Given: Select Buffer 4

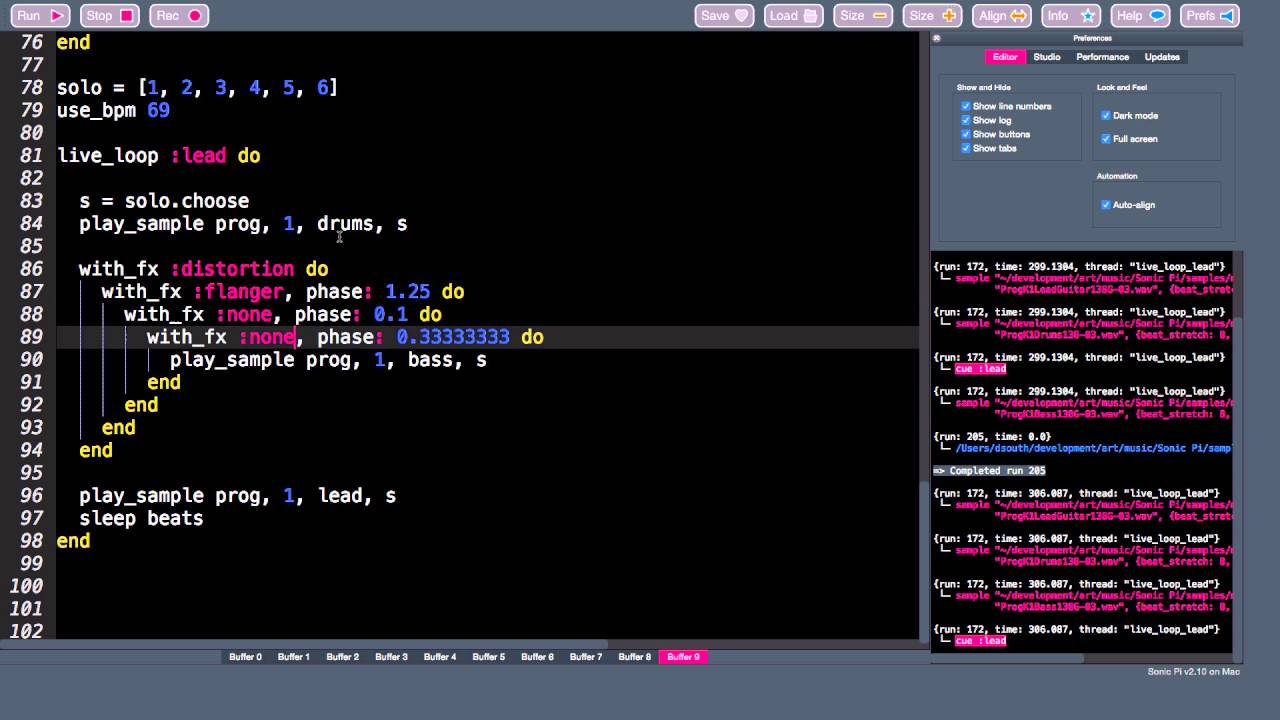Looking at the screenshot, I should point(440,657).
